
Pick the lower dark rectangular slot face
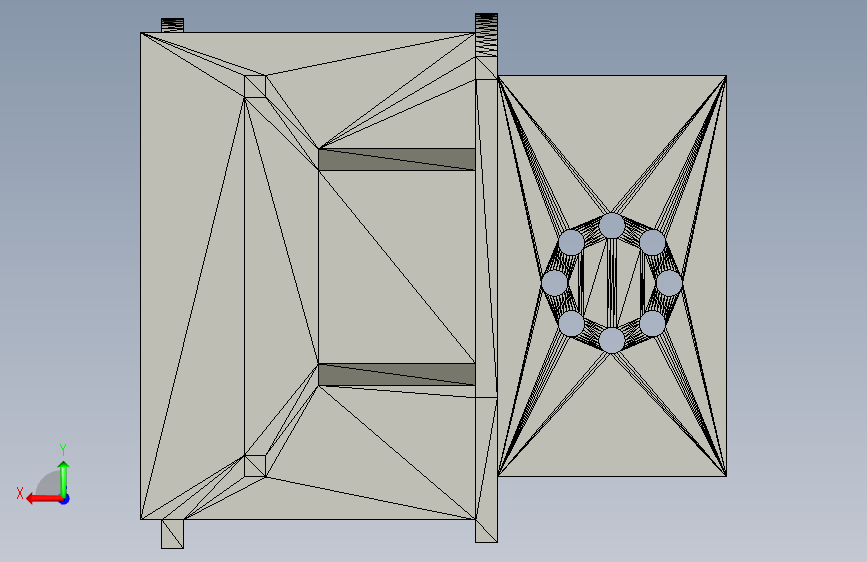[x=396, y=374]
